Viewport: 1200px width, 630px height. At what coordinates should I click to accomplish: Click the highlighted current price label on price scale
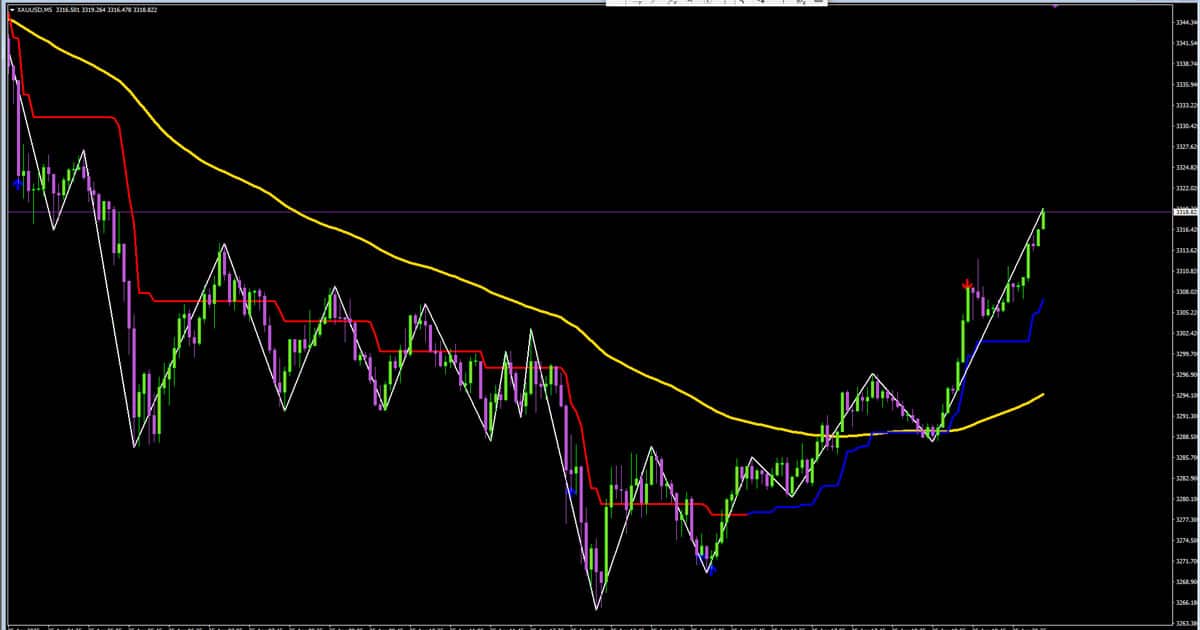(x=1185, y=212)
